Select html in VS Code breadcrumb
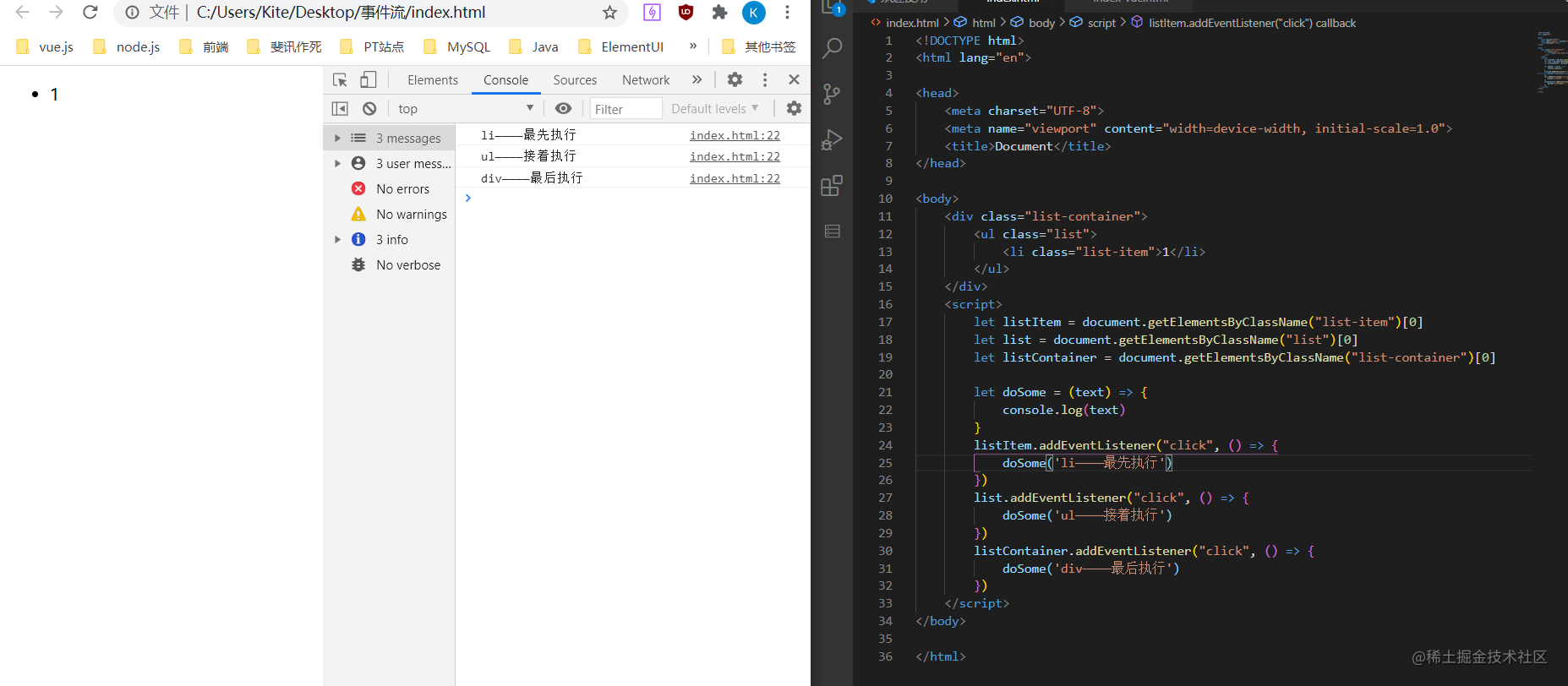Viewport: 1568px width, 686px height. tap(983, 23)
